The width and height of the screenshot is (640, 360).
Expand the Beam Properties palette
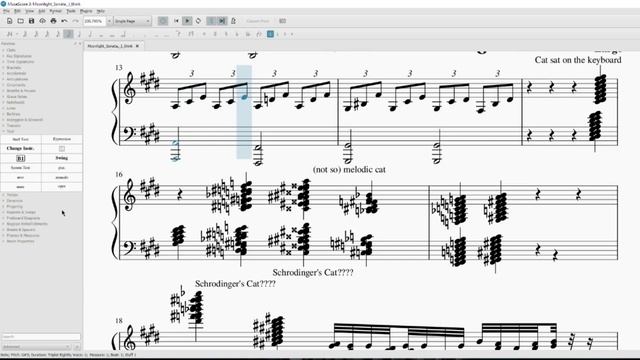[20, 241]
